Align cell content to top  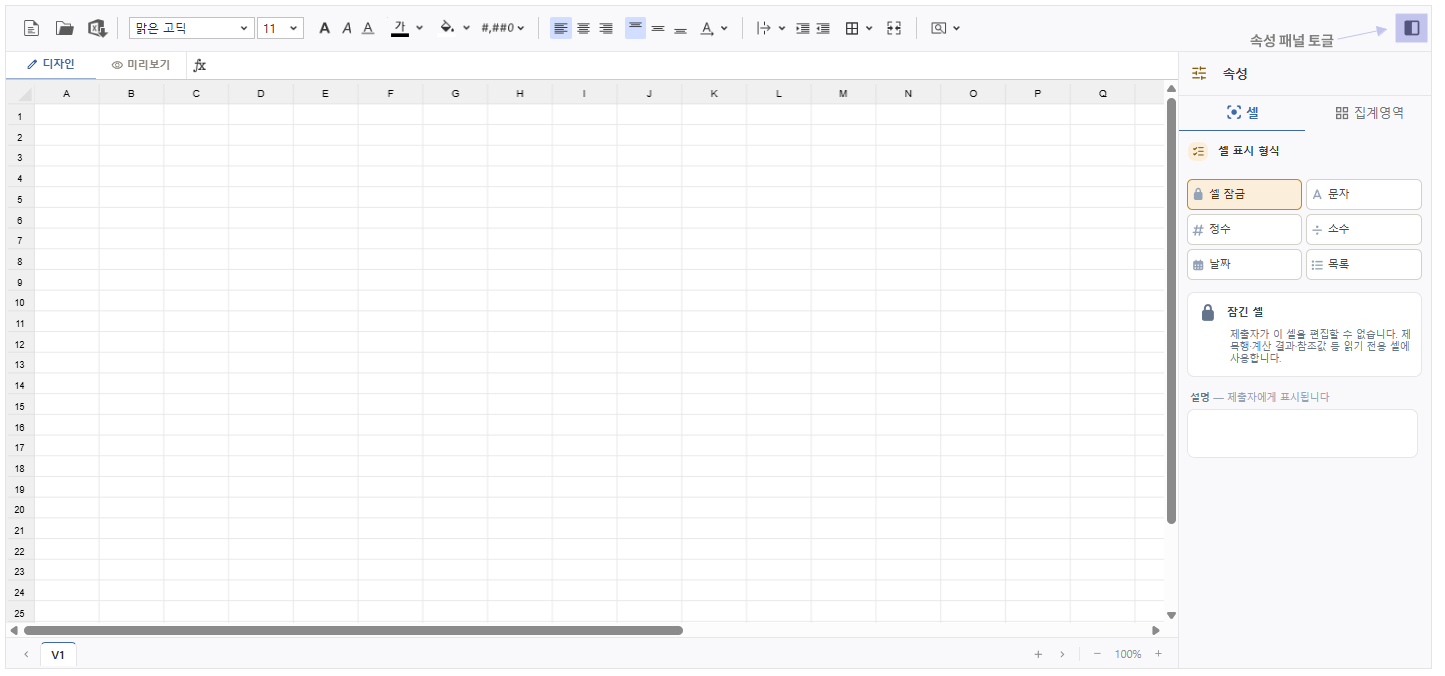[635, 28]
